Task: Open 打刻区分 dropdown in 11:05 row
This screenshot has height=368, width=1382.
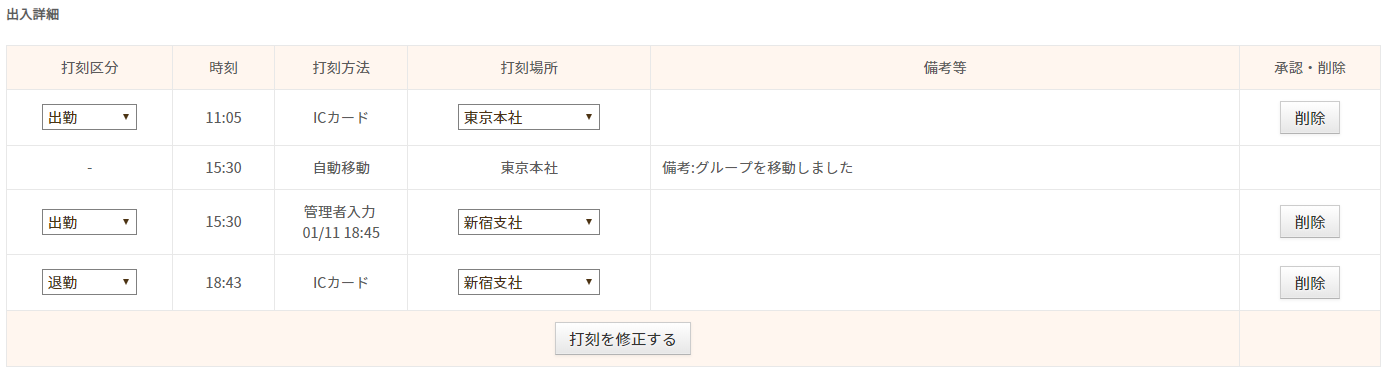Action: pyautogui.click(x=89, y=117)
